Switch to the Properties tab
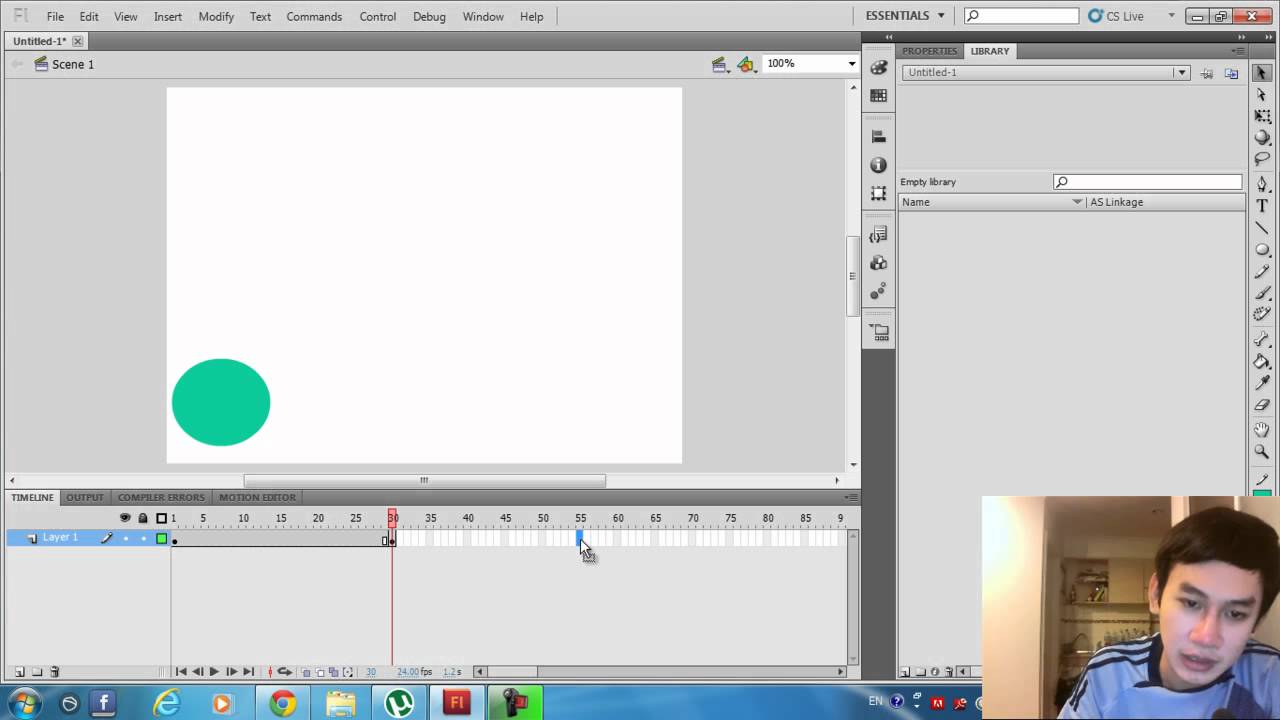This screenshot has width=1280, height=720. (929, 51)
